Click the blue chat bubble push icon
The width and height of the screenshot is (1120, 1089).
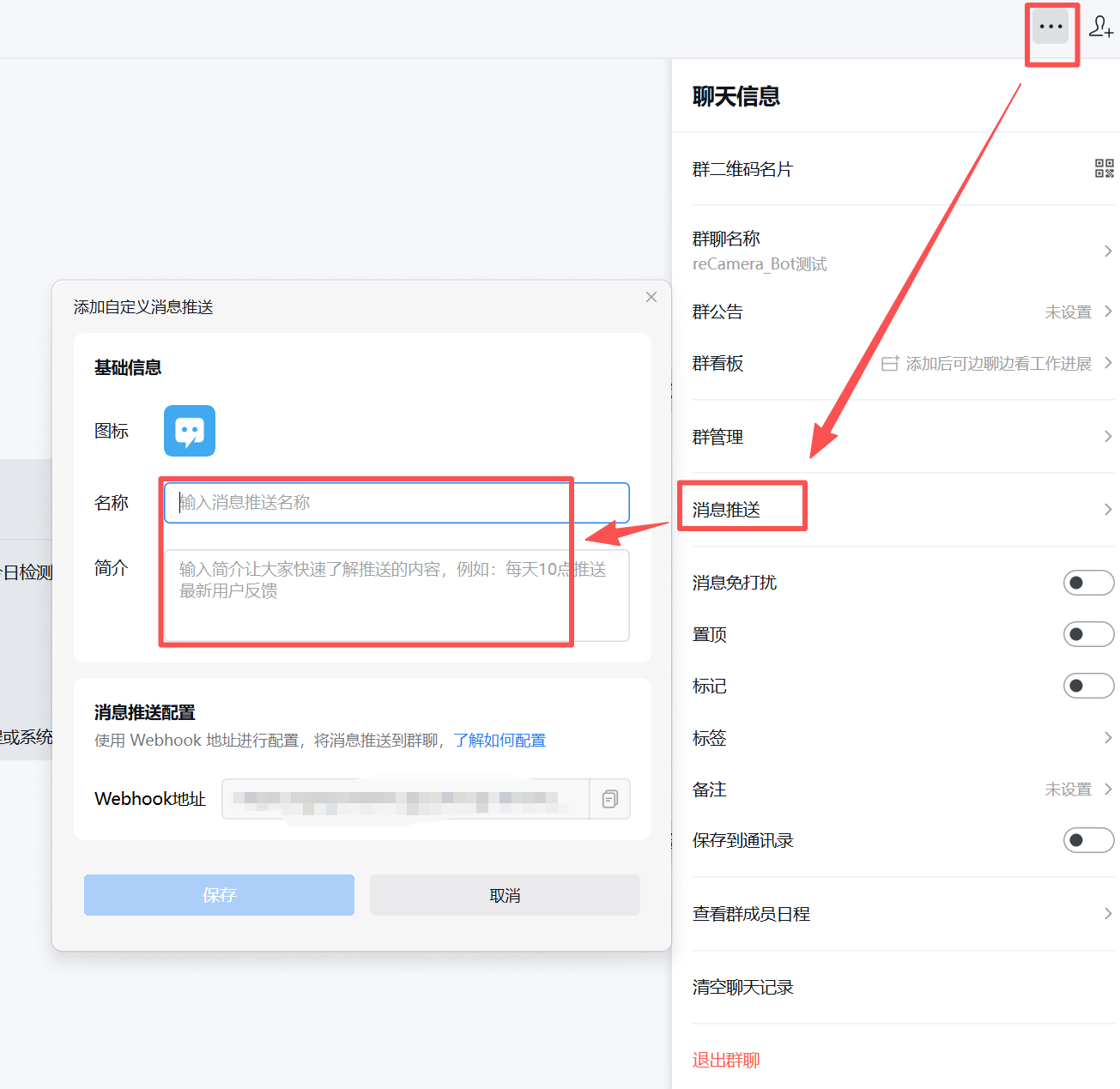pos(190,431)
